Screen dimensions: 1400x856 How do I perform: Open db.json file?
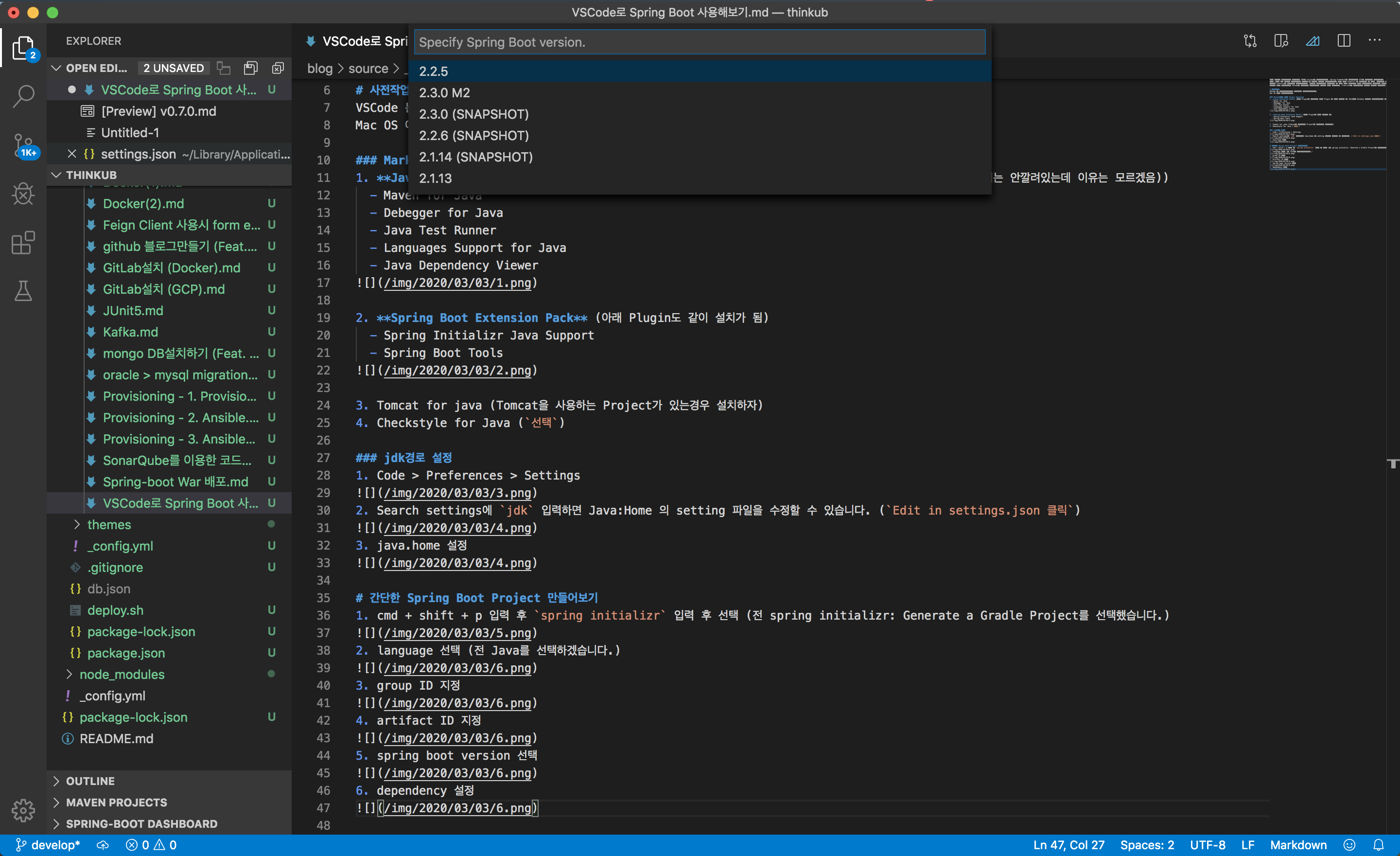point(169,589)
